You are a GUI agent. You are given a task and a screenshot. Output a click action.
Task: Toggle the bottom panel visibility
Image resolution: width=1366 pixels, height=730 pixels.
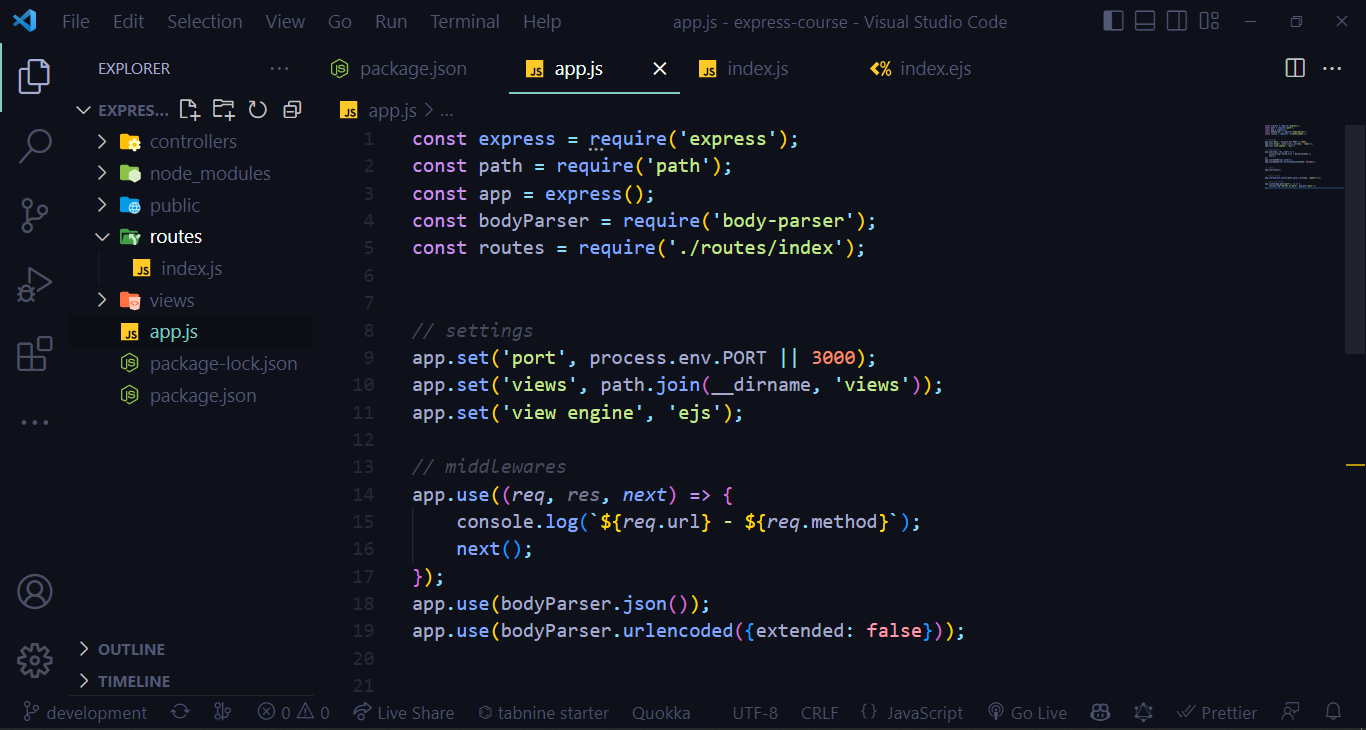tap(1144, 20)
